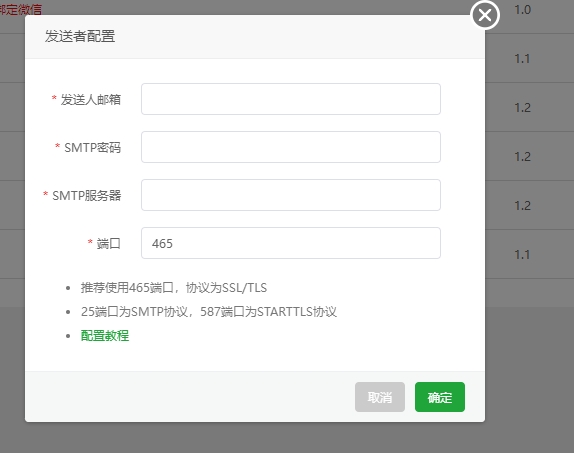Click the SMTP密码 field label
This screenshot has height=453, width=574.
coord(93,148)
